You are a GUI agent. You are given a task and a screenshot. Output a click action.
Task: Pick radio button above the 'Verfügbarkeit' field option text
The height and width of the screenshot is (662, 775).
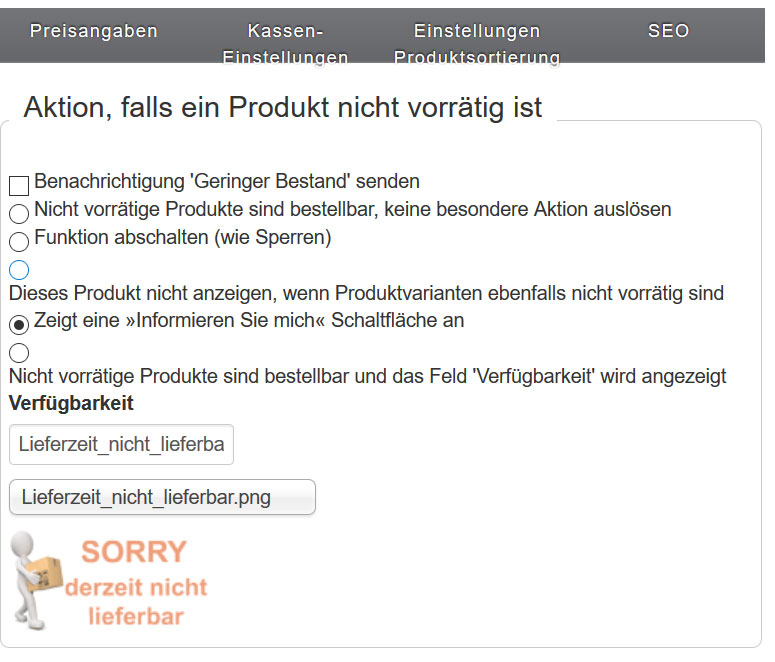click(19, 352)
